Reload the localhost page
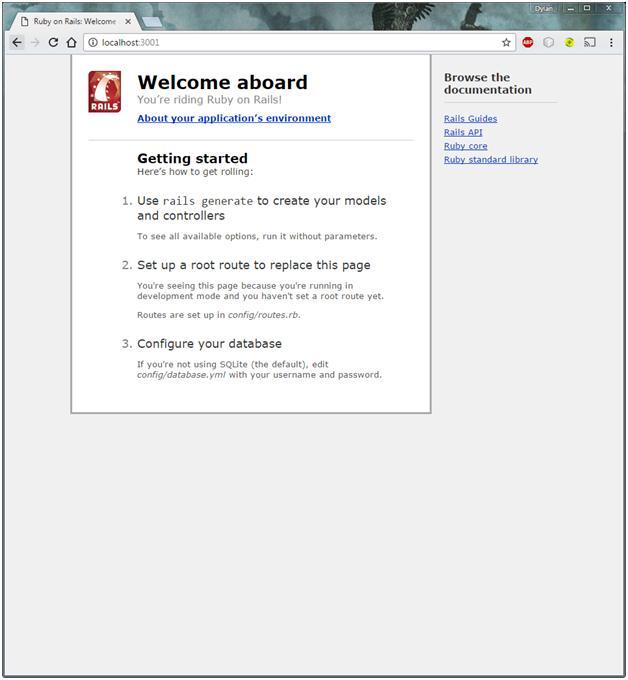The width and height of the screenshot is (628, 680). click(x=53, y=42)
